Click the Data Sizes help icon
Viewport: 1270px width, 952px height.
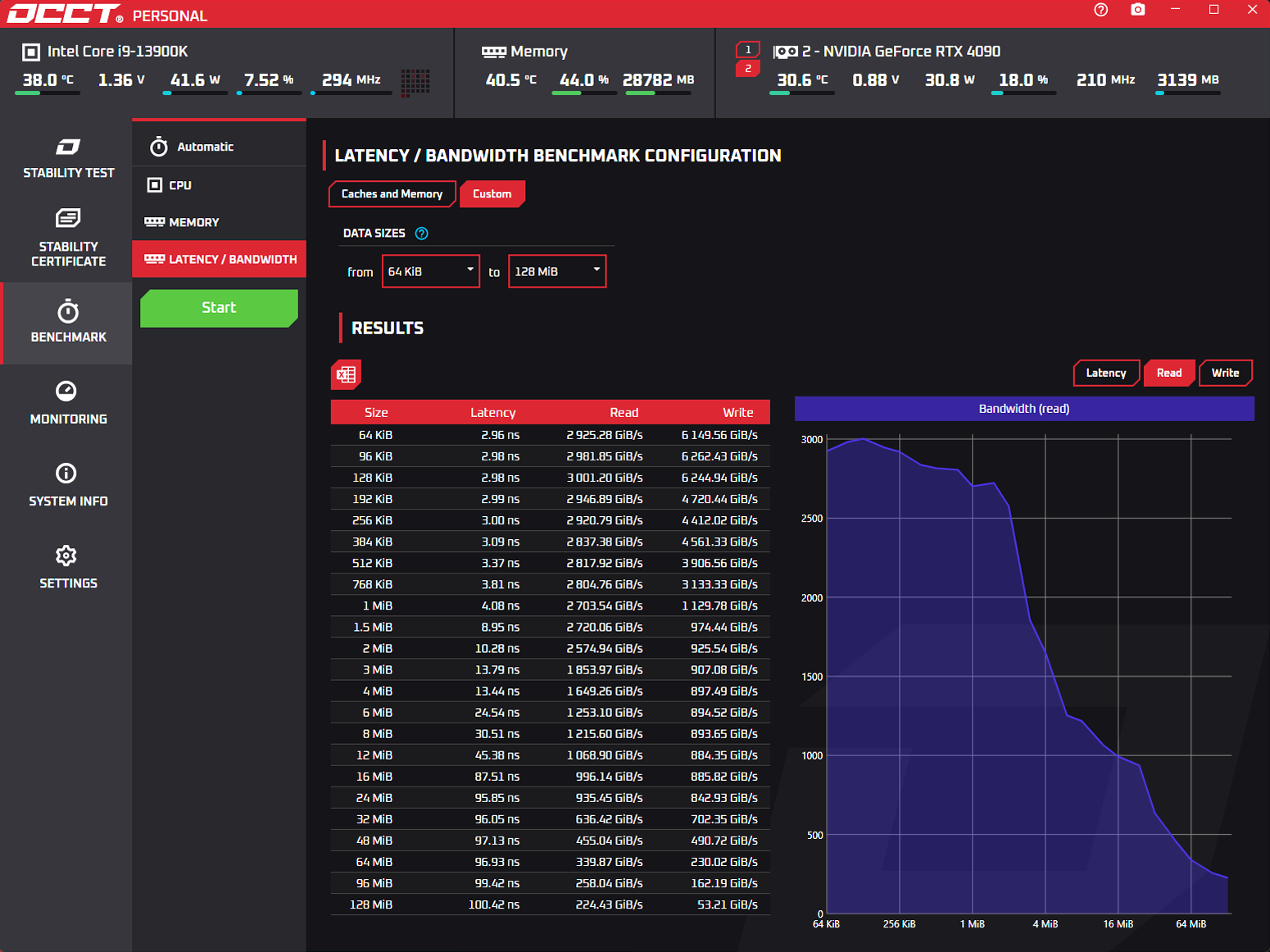421,233
